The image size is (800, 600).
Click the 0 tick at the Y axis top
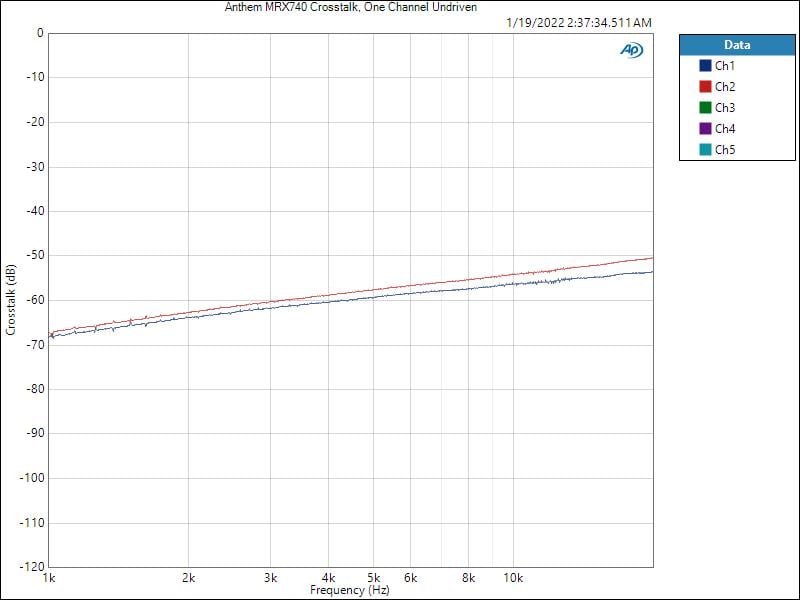coord(40,33)
